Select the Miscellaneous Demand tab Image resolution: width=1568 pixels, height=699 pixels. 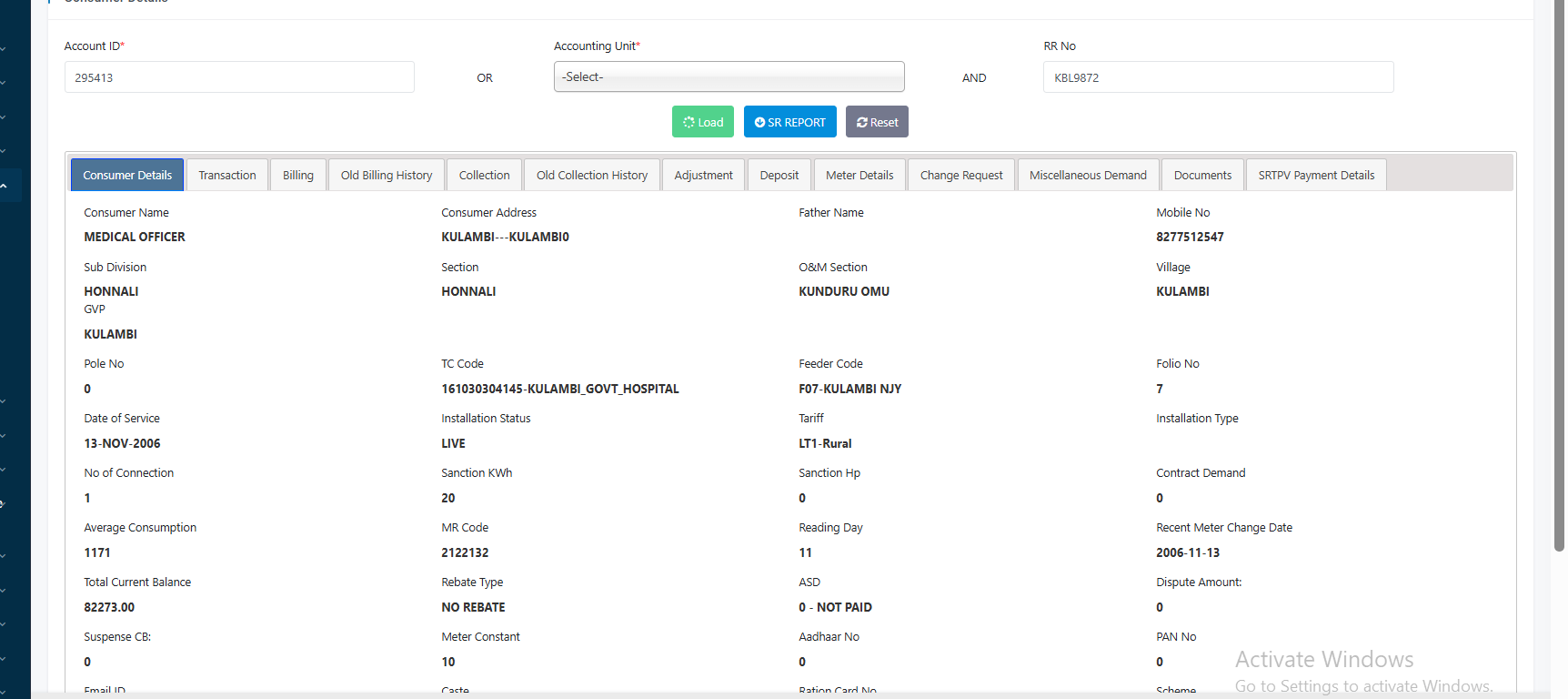pos(1088,176)
